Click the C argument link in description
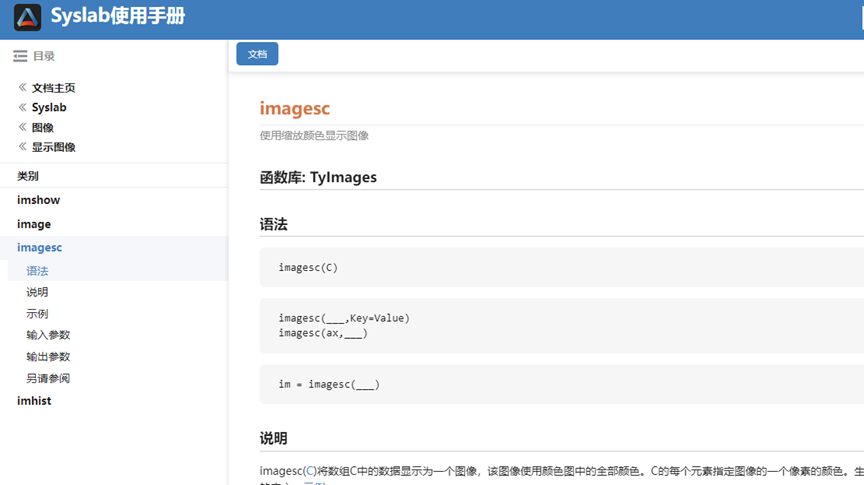 311,471
